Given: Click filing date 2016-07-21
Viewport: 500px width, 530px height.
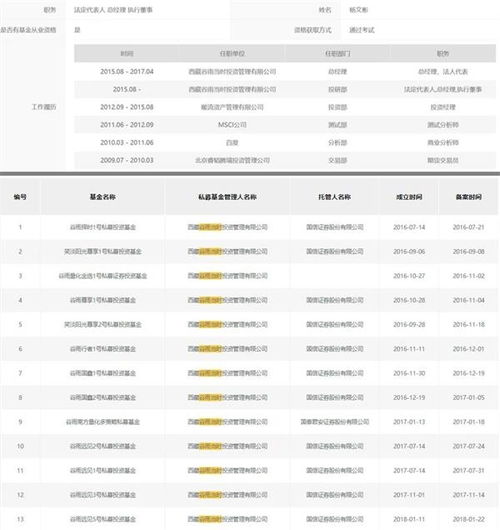Looking at the screenshot, I should click(x=469, y=227).
